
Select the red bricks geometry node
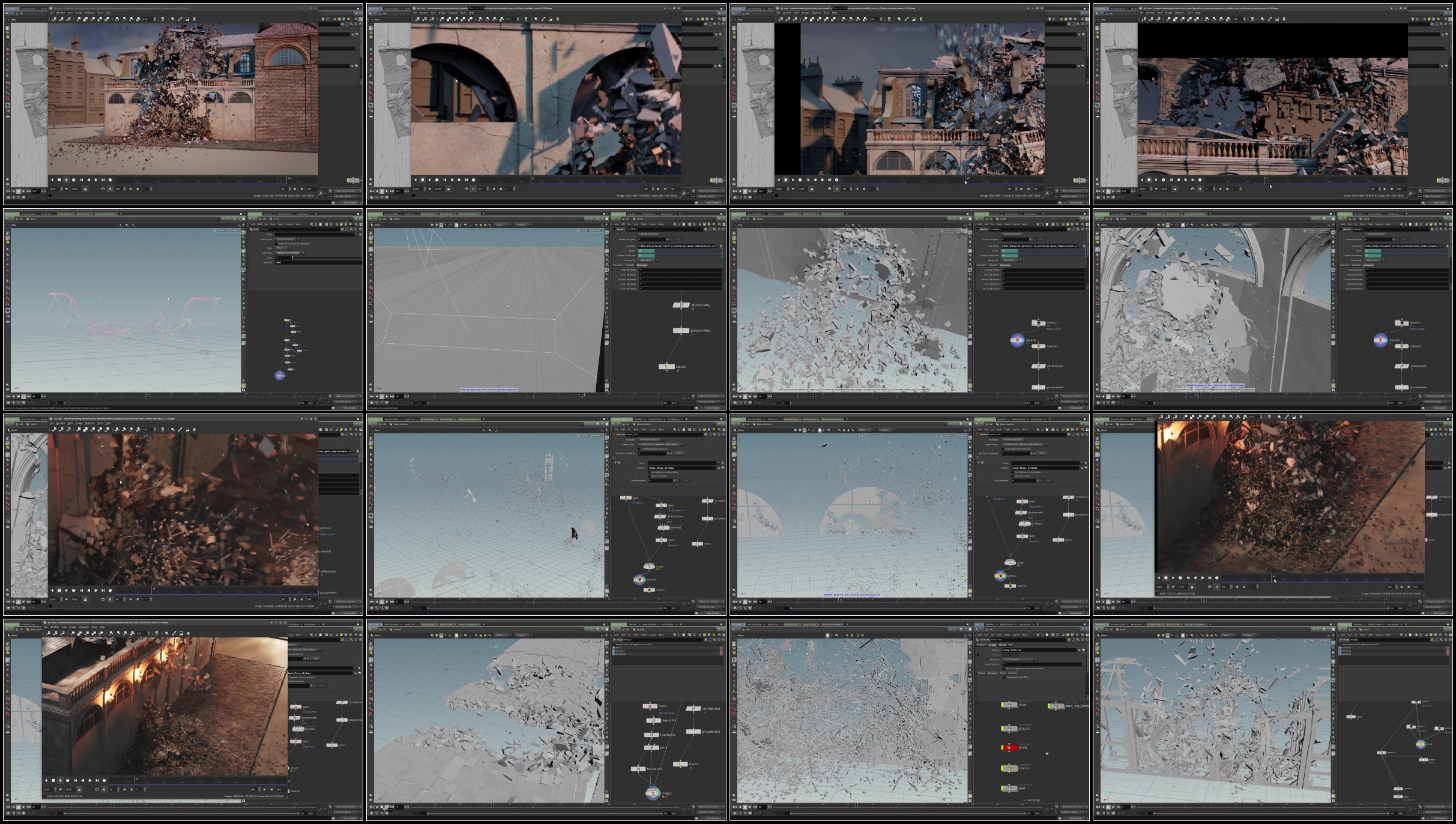tap(1009, 747)
